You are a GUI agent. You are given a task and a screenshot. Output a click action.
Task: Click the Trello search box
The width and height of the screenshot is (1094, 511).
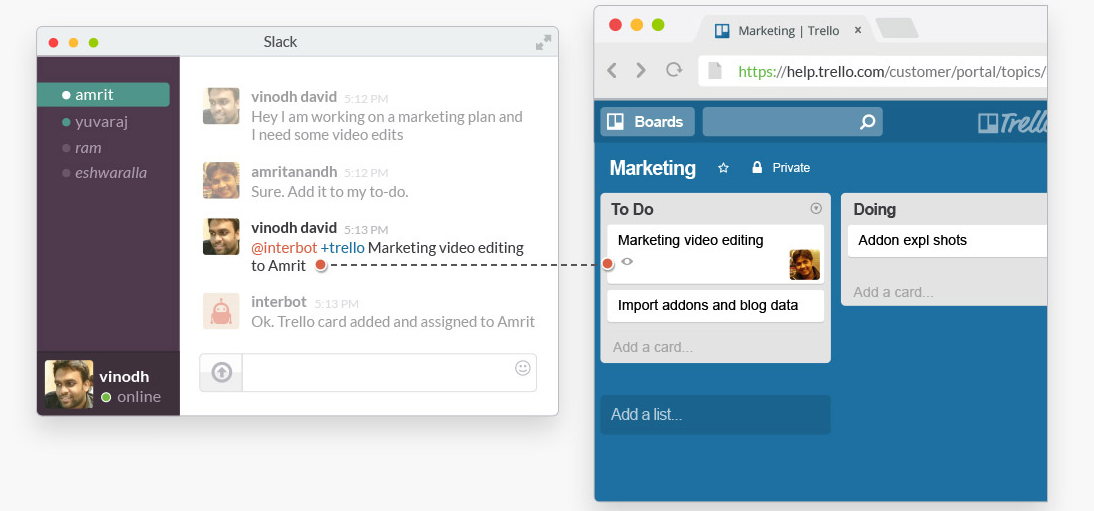[792, 121]
